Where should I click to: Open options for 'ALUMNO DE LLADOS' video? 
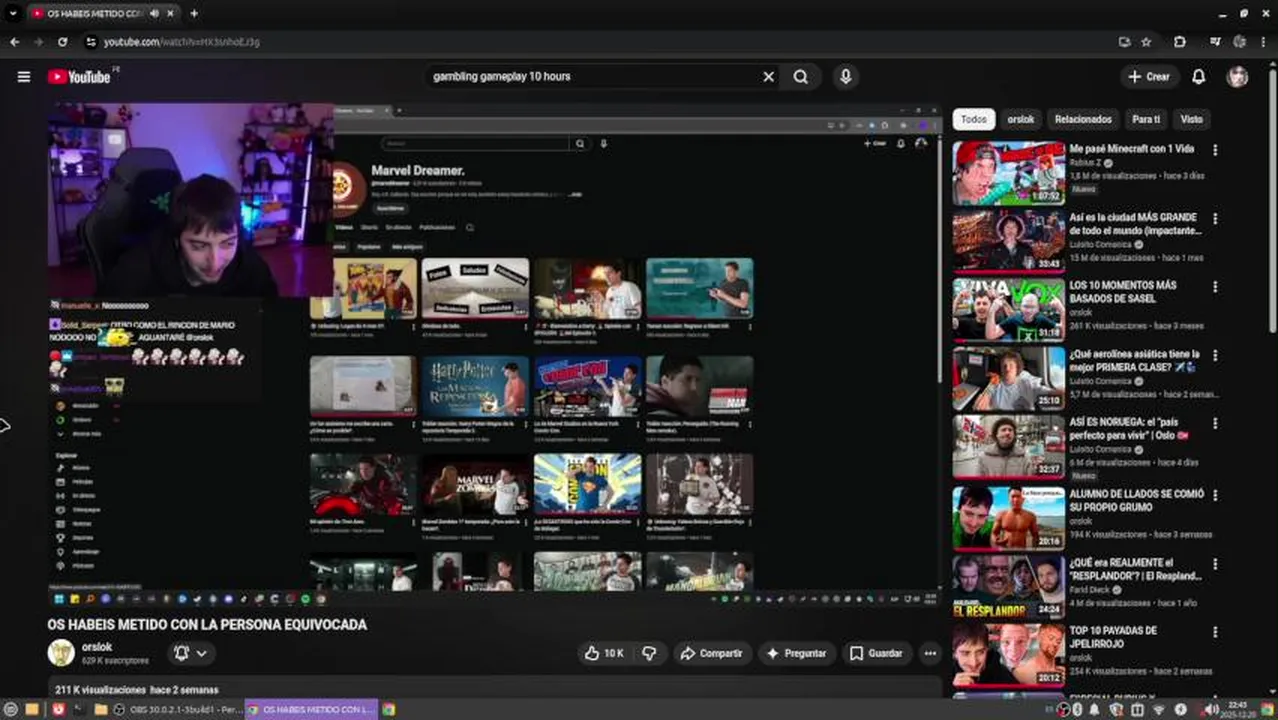[x=1215, y=494]
